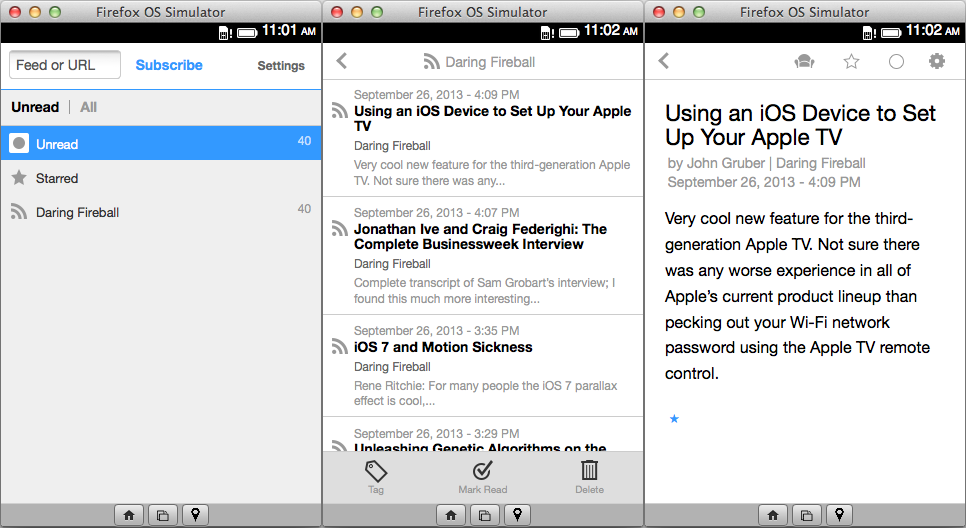Click the geolocation pin icon in right simulator
The width and height of the screenshot is (966, 528).
point(839,515)
